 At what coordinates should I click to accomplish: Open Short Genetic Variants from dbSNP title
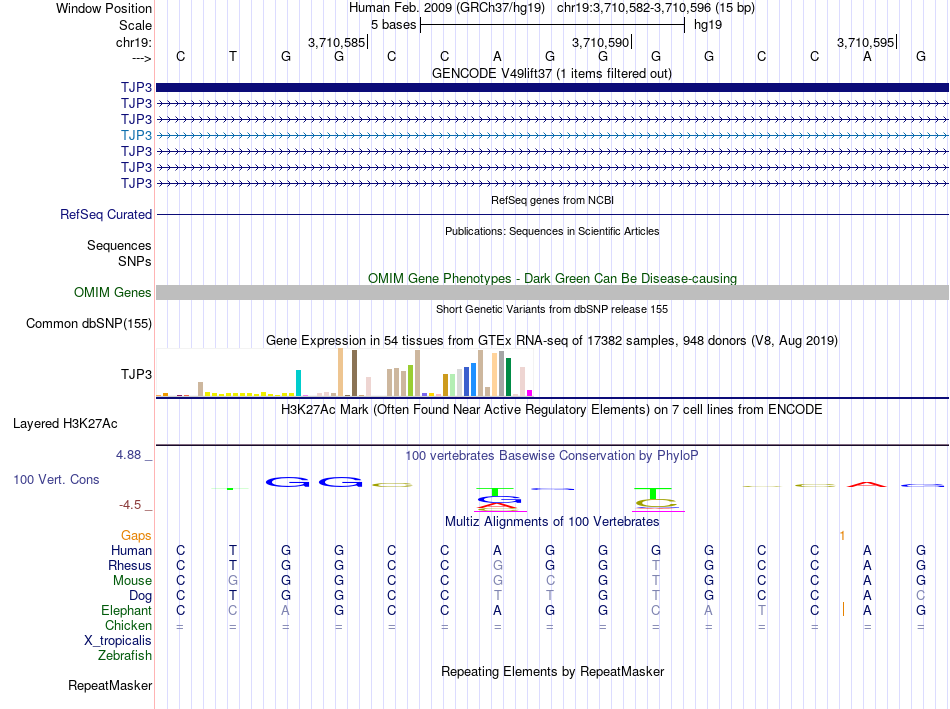[552, 309]
